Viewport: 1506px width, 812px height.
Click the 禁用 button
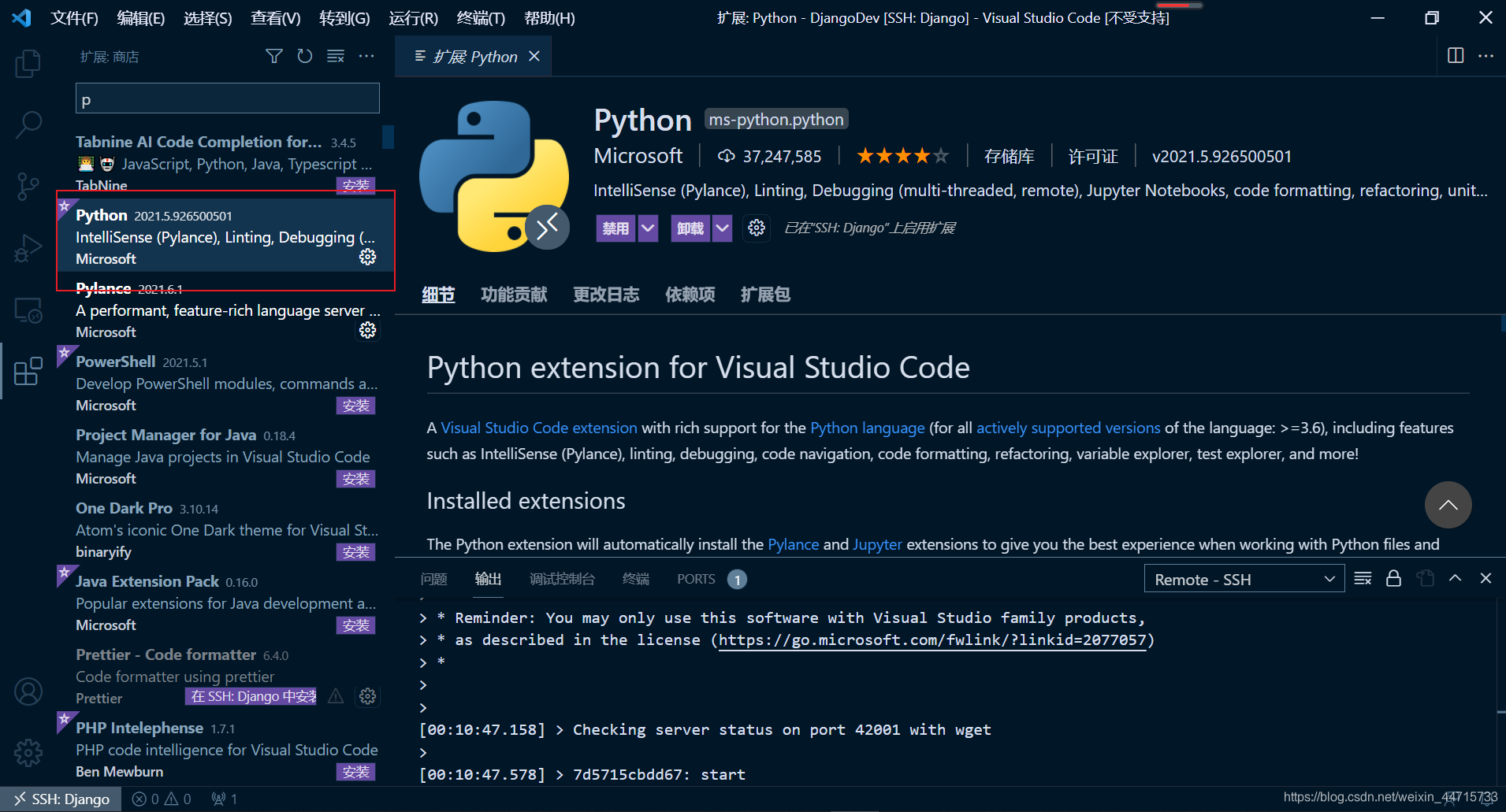pyautogui.click(x=616, y=228)
